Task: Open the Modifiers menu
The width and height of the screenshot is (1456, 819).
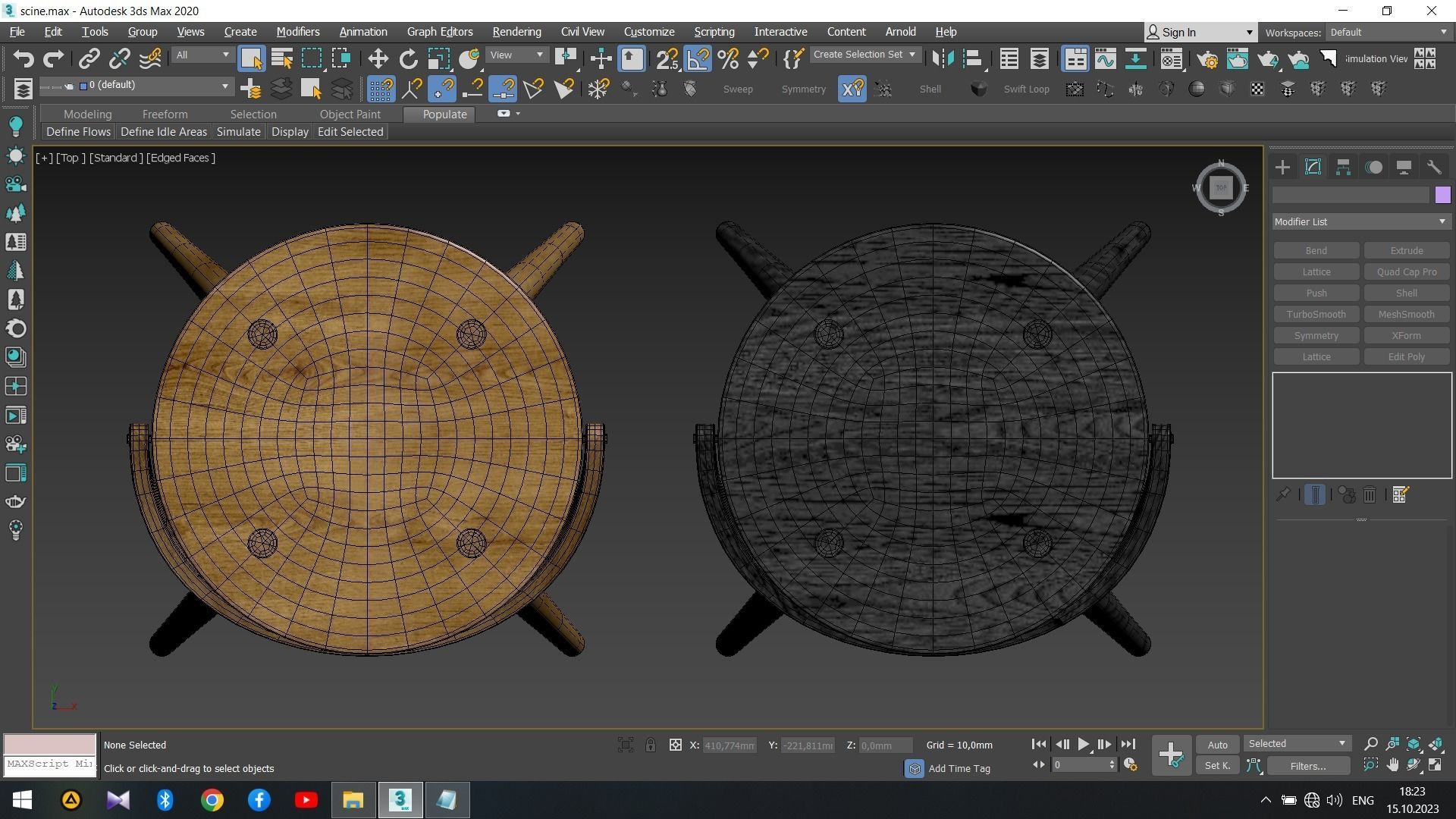Action: point(297,32)
